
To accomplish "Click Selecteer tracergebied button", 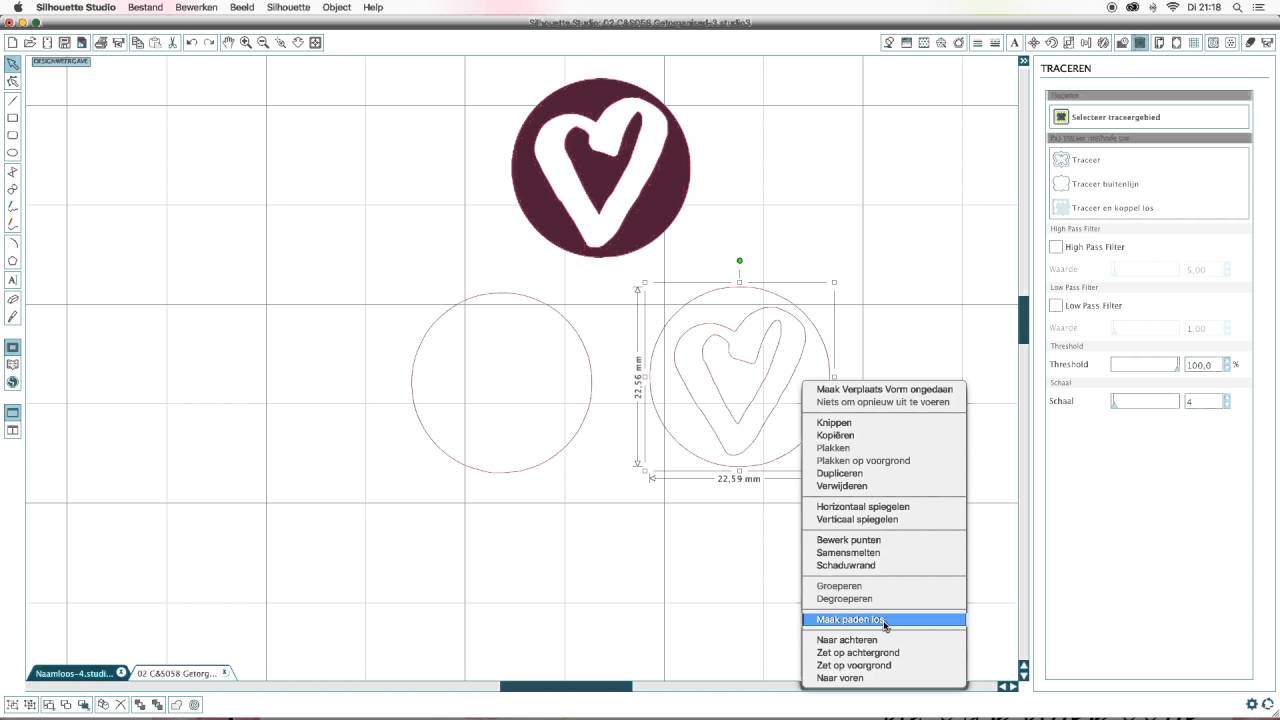I will tap(1149, 117).
